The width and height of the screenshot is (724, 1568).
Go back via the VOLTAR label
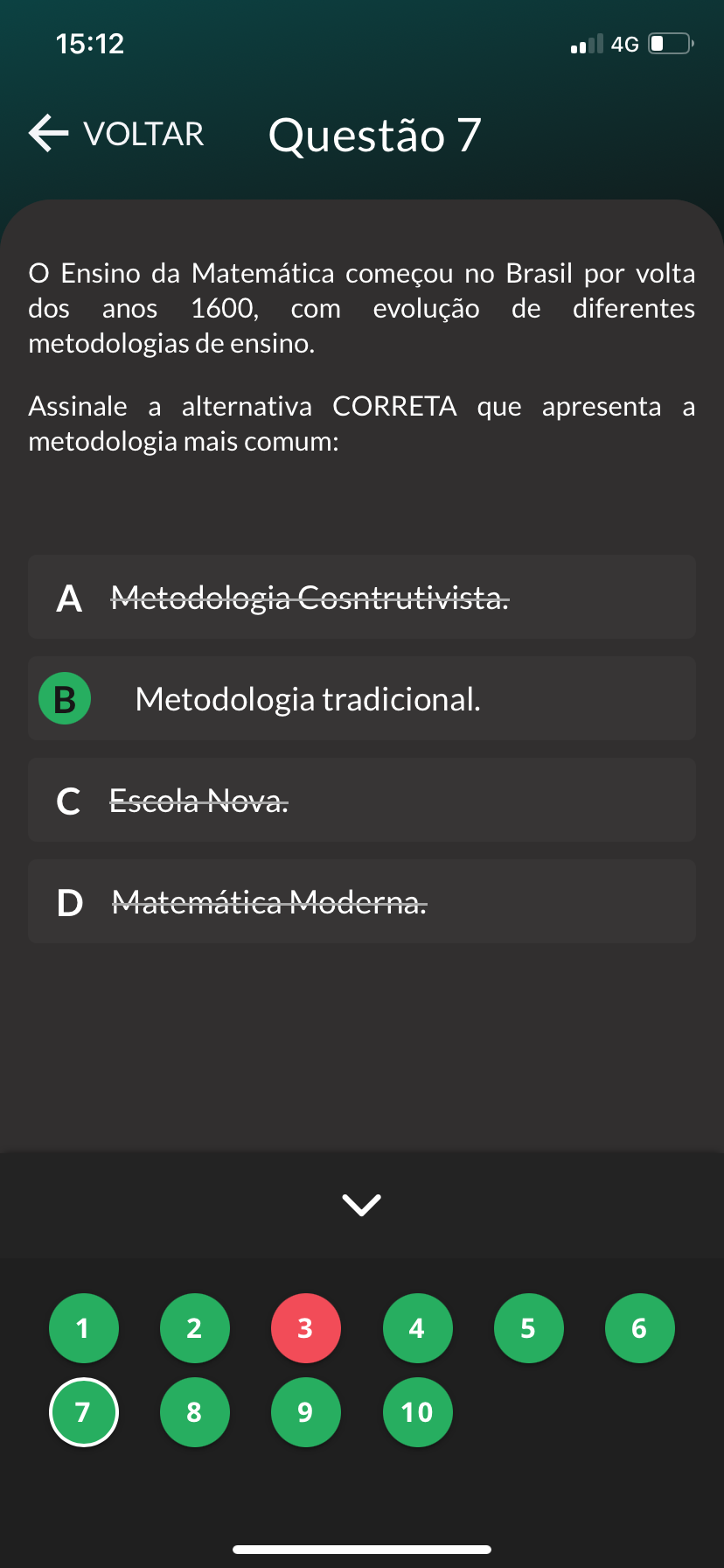click(x=143, y=134)
